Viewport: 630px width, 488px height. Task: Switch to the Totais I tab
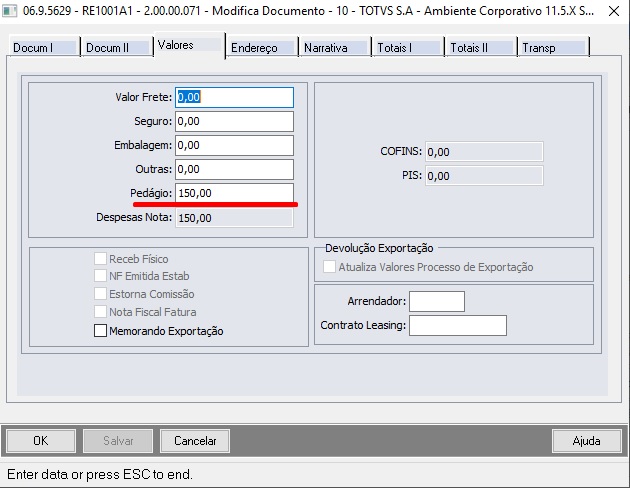408,47
